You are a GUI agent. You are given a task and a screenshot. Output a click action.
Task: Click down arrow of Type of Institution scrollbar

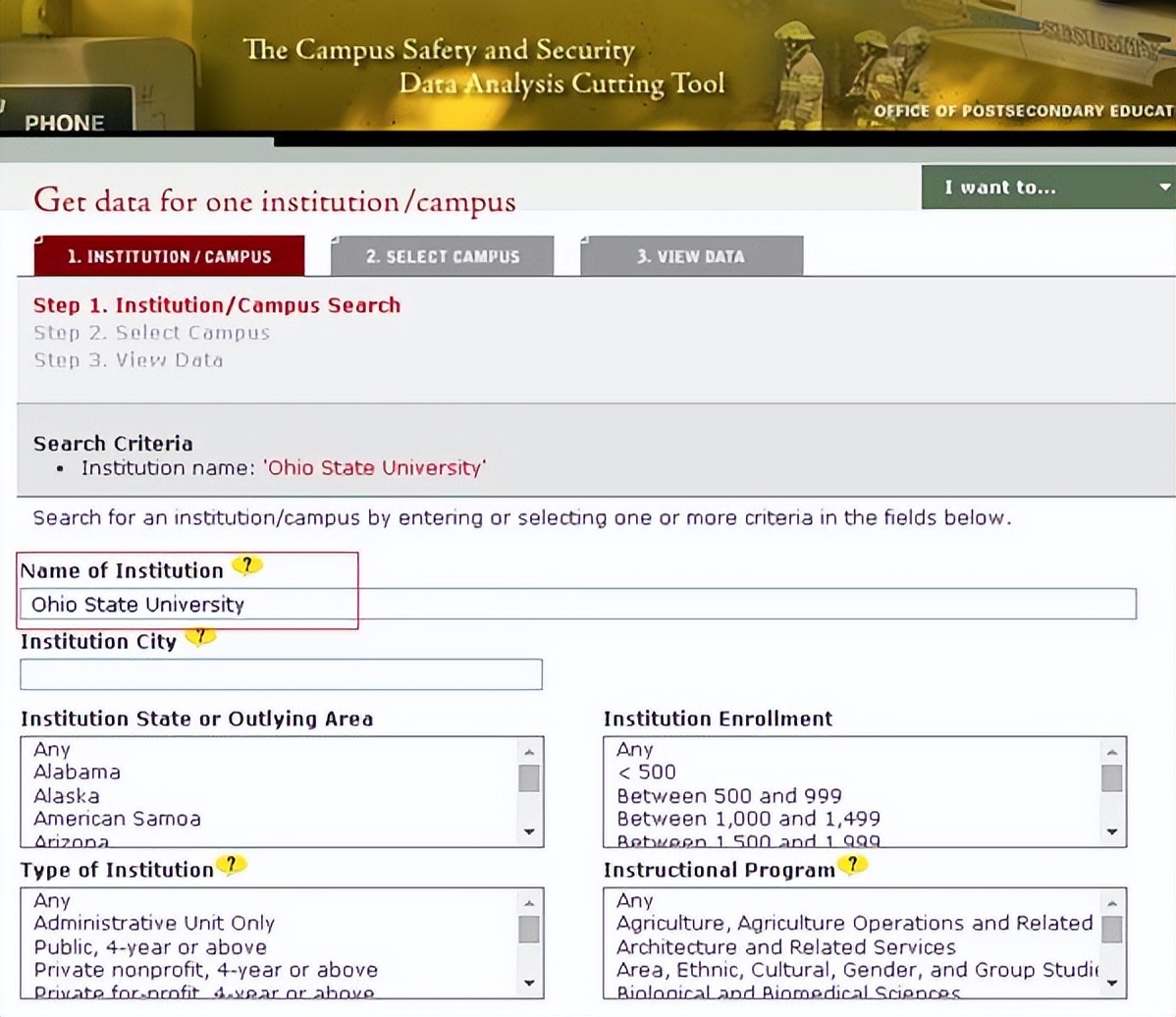click(529, 984)
